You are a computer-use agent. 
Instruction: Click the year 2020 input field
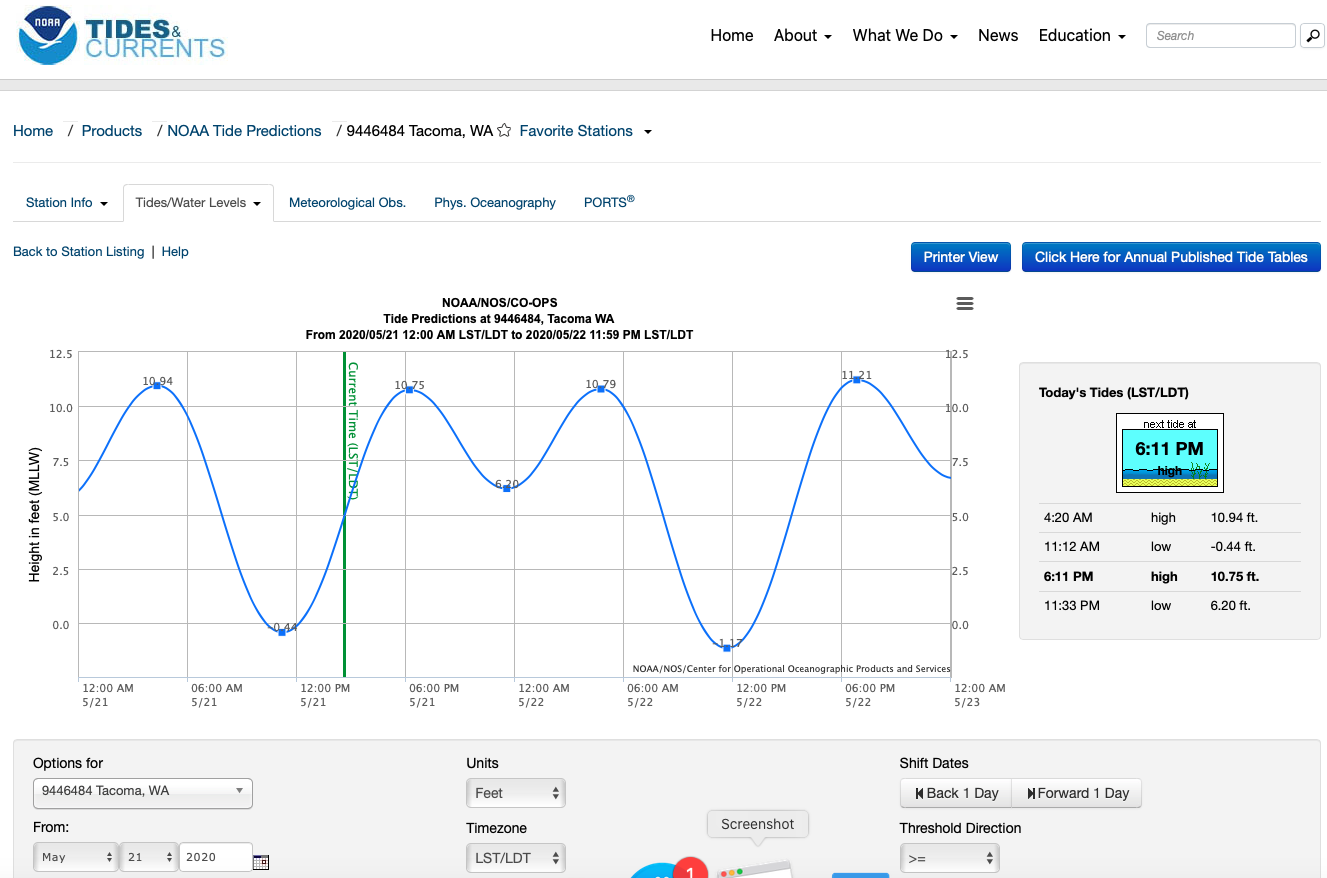pyautogui.click(x=215, y=857)
